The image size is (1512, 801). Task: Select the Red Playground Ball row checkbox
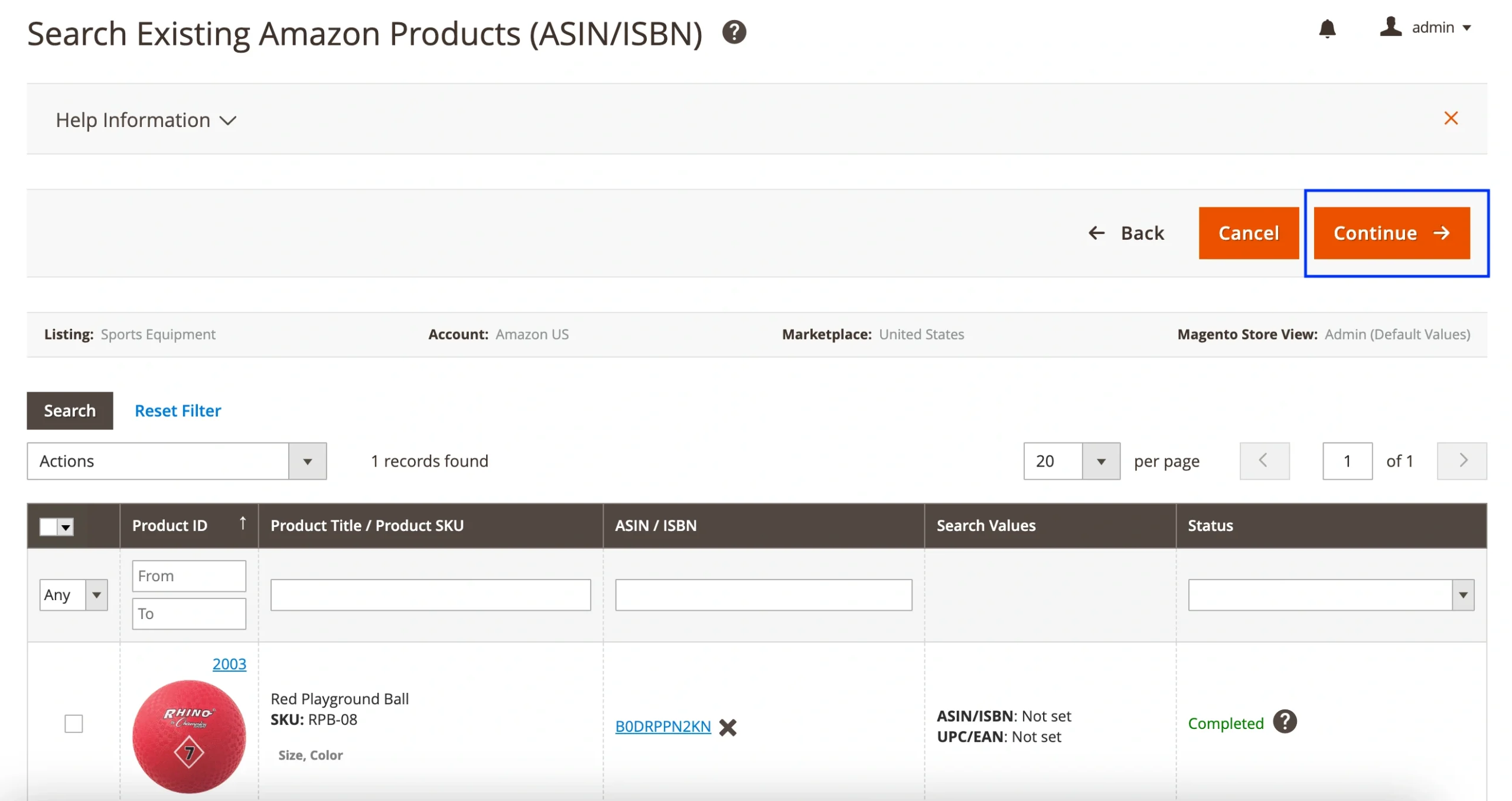(x=73, y=723)
